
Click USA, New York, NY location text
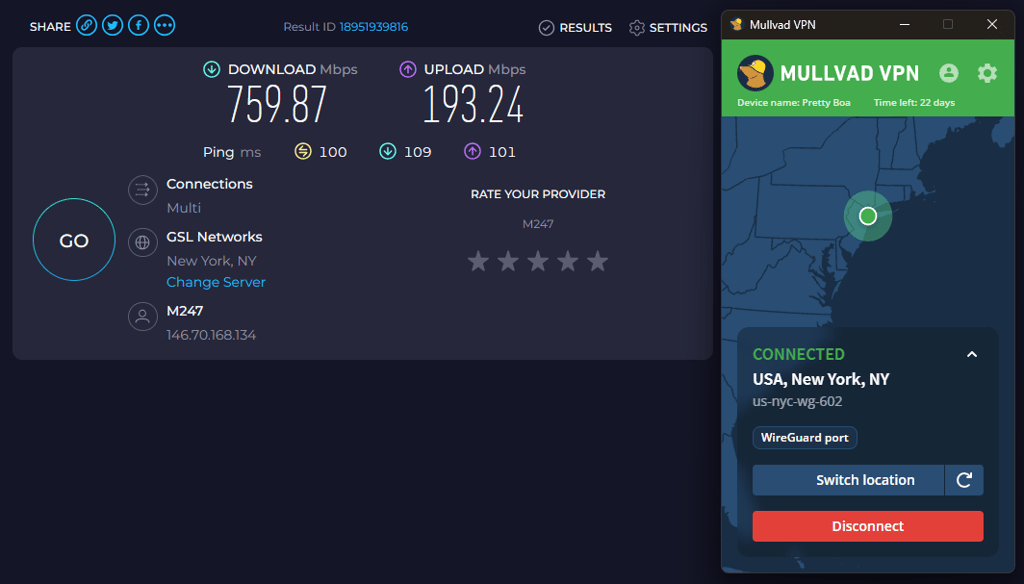pyautogui.click(x=821, y=380)
